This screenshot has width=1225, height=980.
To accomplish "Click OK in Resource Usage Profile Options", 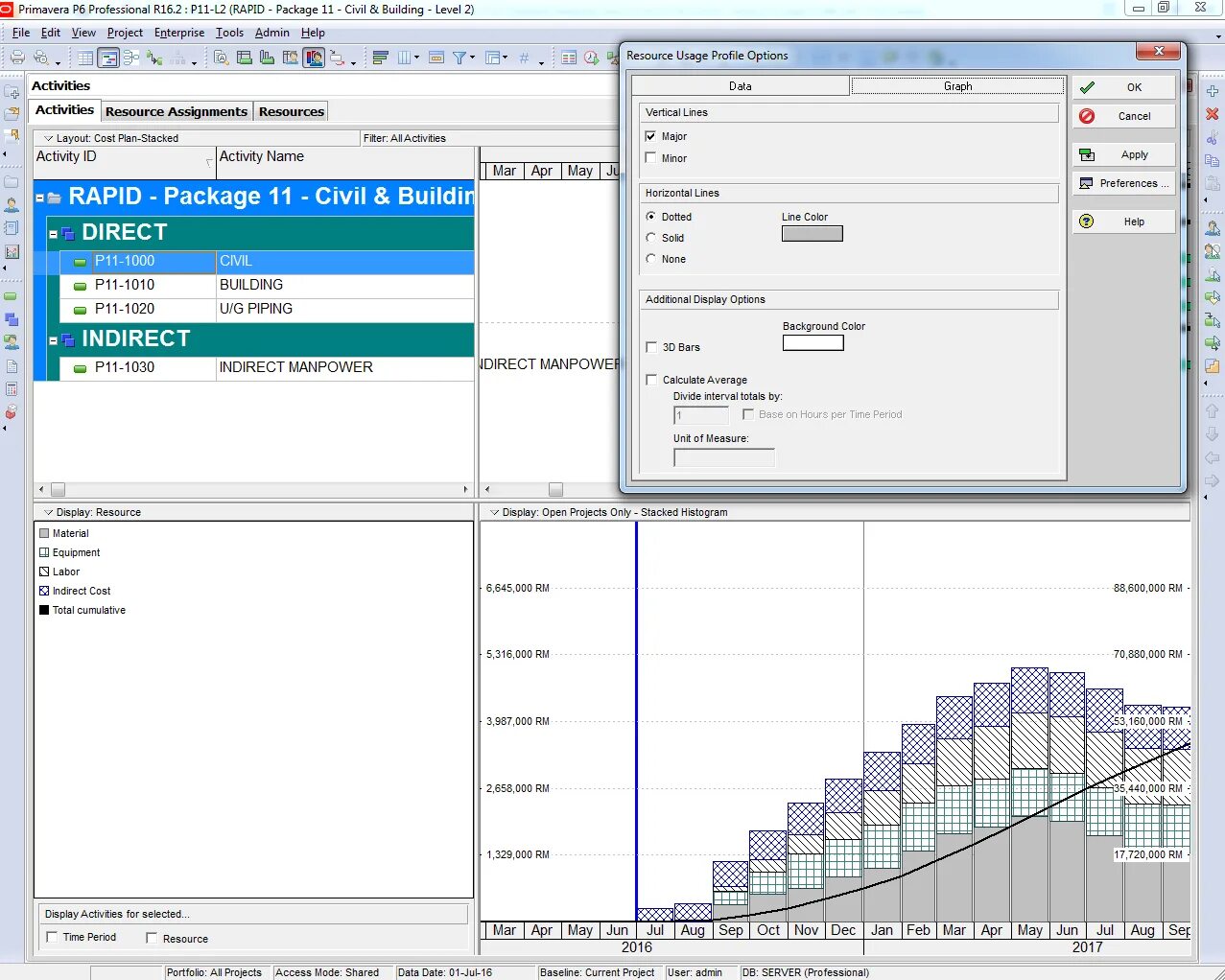I will tap(1123, 87).
